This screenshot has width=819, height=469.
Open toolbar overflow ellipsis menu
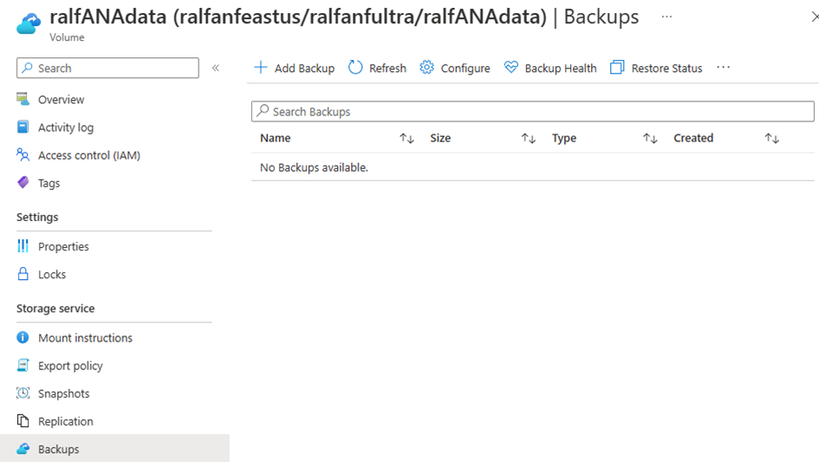(724, 68)
